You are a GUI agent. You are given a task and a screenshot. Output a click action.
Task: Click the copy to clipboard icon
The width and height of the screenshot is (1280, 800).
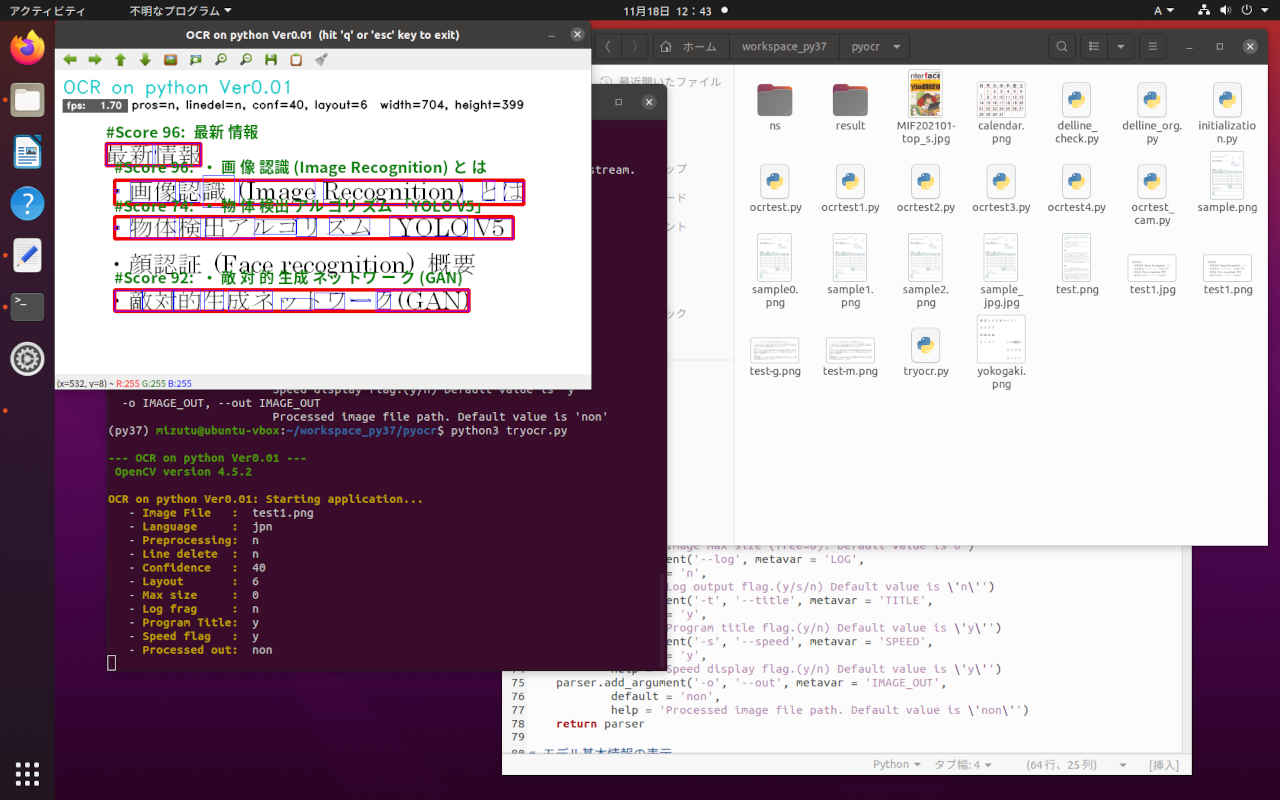point(296,60)
